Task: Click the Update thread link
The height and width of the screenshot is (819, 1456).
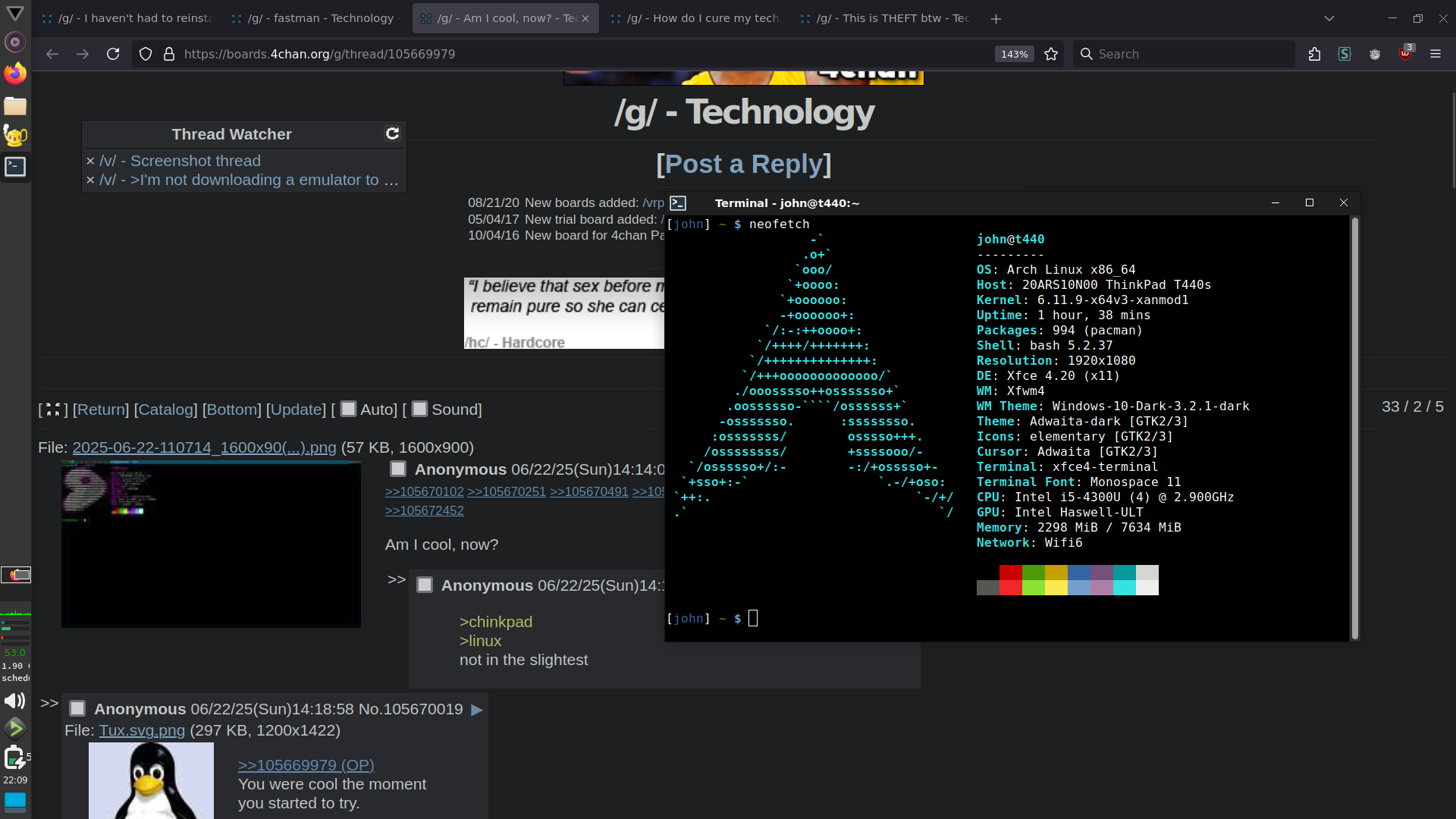Action: 296,409
